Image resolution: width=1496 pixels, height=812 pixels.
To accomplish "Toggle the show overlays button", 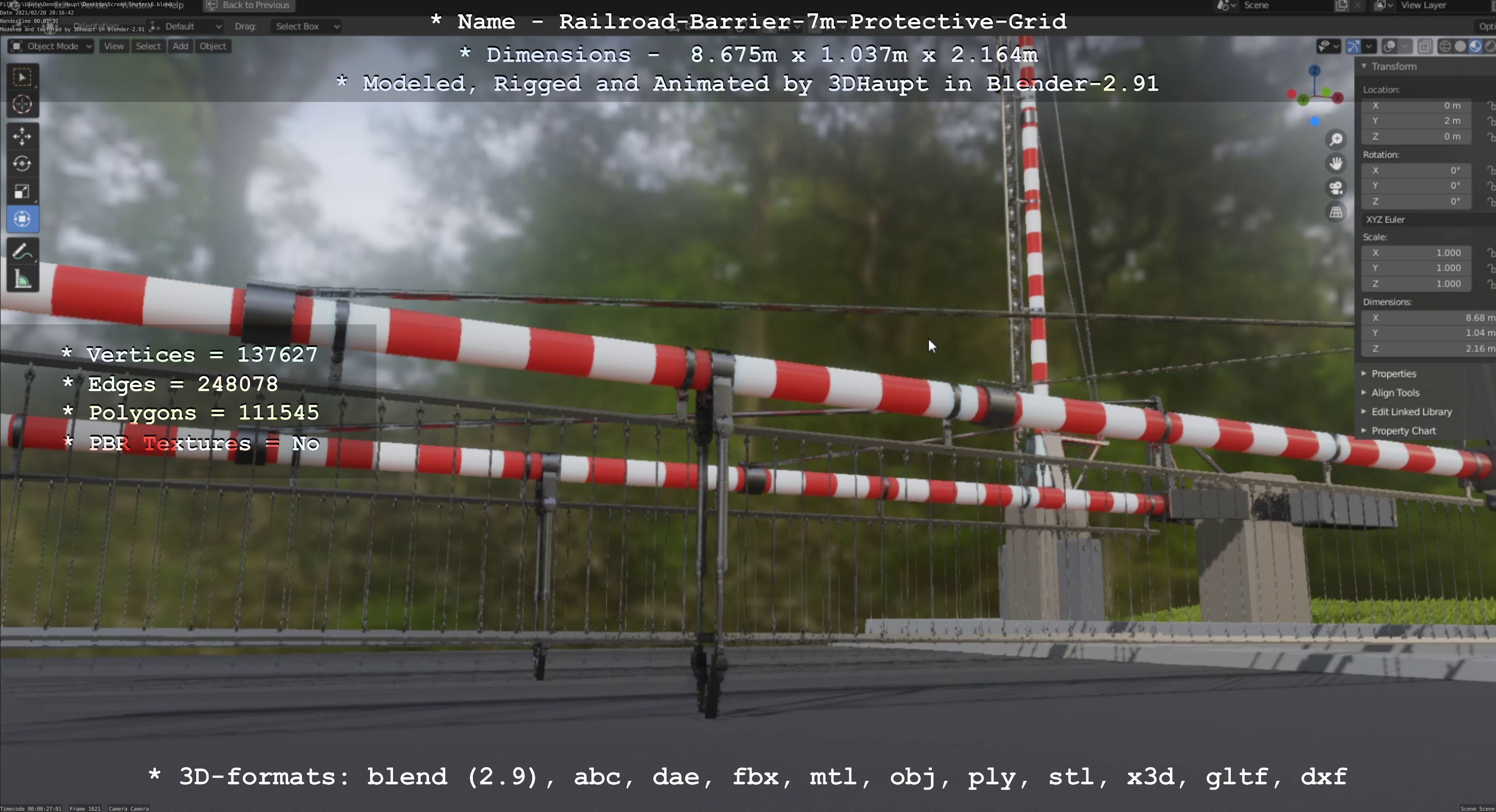I will click(x=1390, y=47).
